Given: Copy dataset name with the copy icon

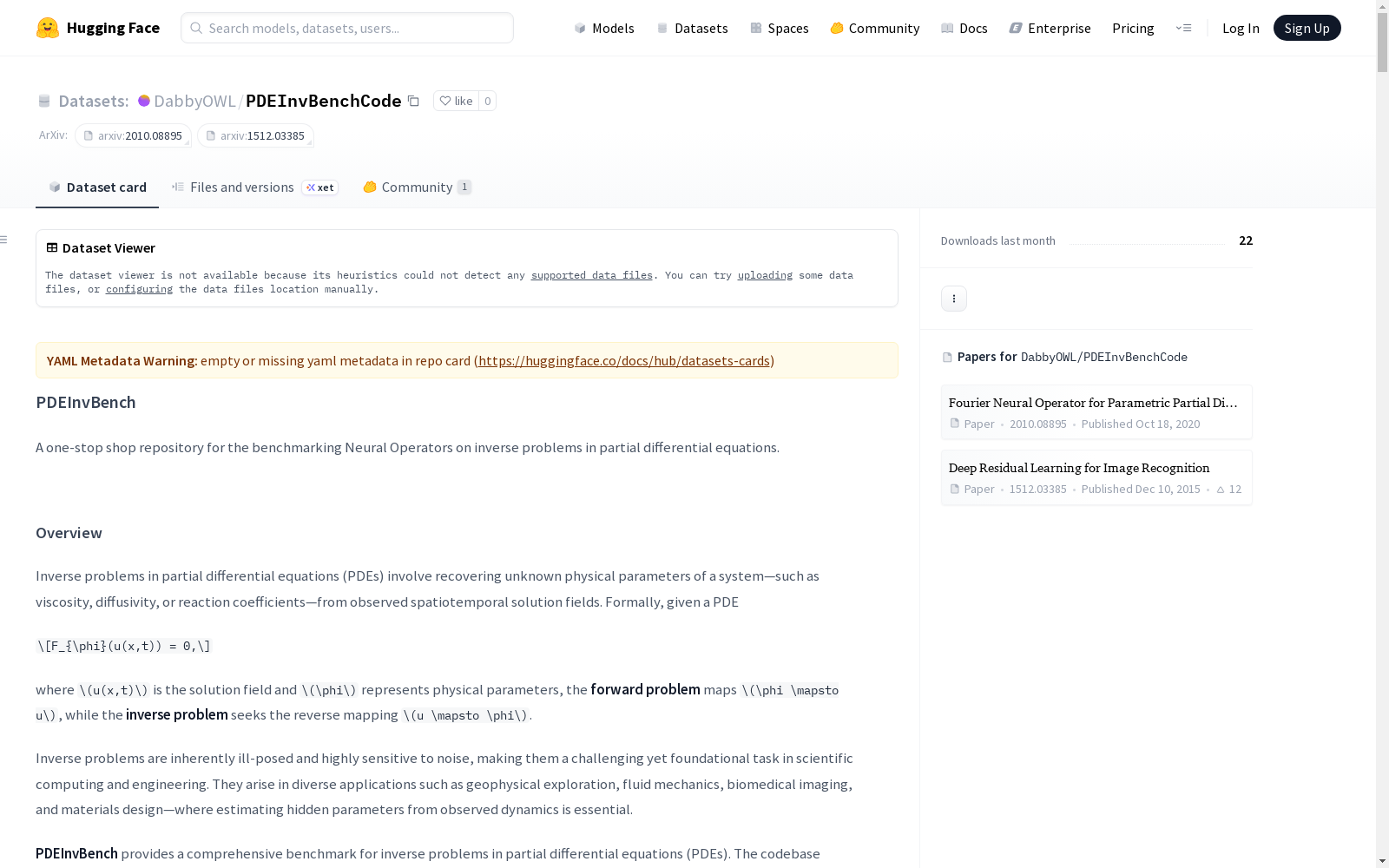Looking at the screenshot, I should click(414, 101).
